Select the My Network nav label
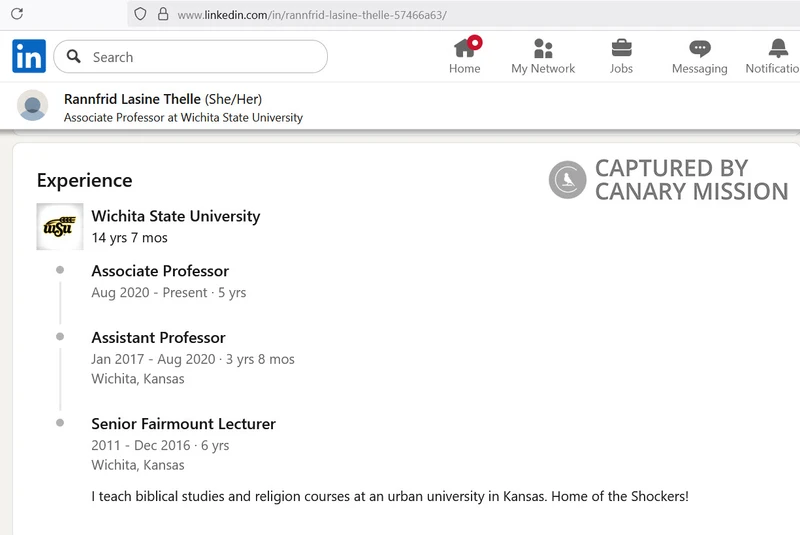The height and width of the screenshot is (535, 800). [x=543, y=68]
